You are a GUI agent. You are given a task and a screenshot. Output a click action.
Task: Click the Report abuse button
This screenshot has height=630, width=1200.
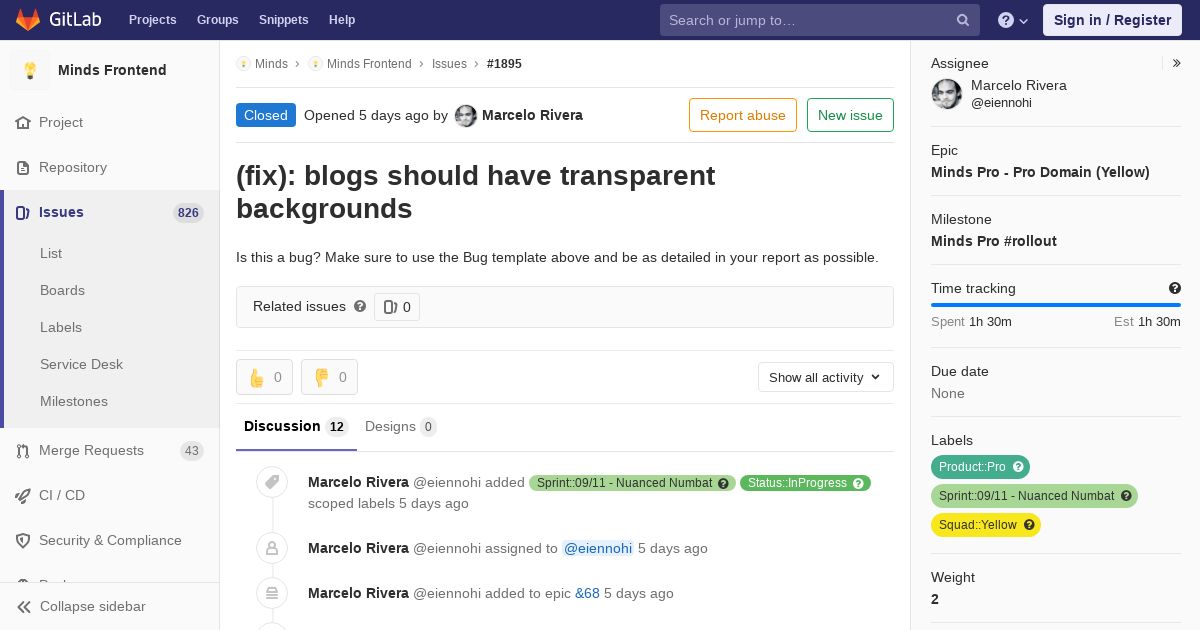pos(743,115)
